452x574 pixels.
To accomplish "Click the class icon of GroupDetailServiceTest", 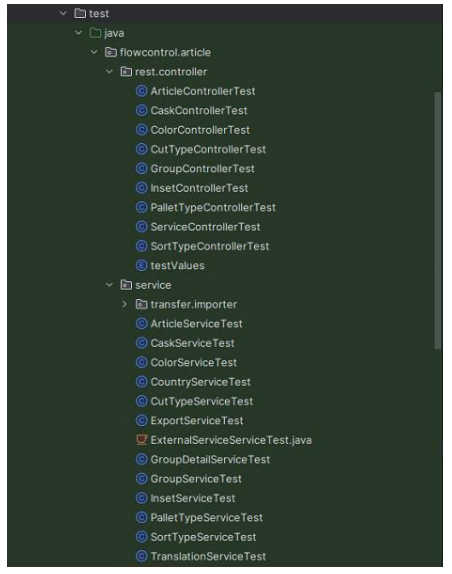I will point(142,459).
